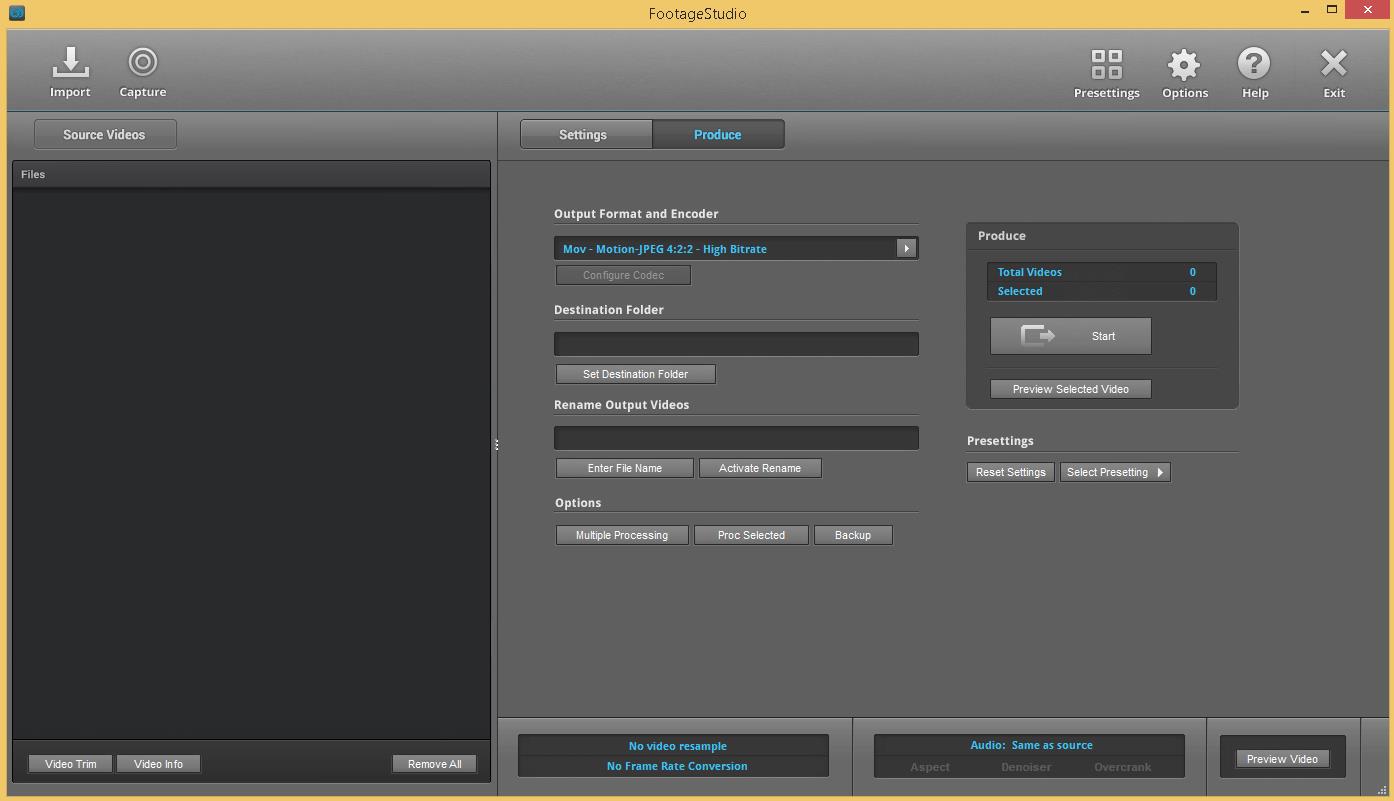Open the Options gear
This screenshot has width=1394, height=801.
coord(1184,73)
